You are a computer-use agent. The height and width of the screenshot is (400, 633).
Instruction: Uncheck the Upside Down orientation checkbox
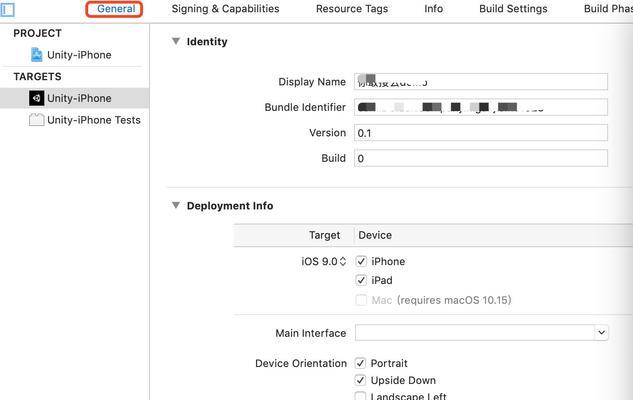click(360, 380)
